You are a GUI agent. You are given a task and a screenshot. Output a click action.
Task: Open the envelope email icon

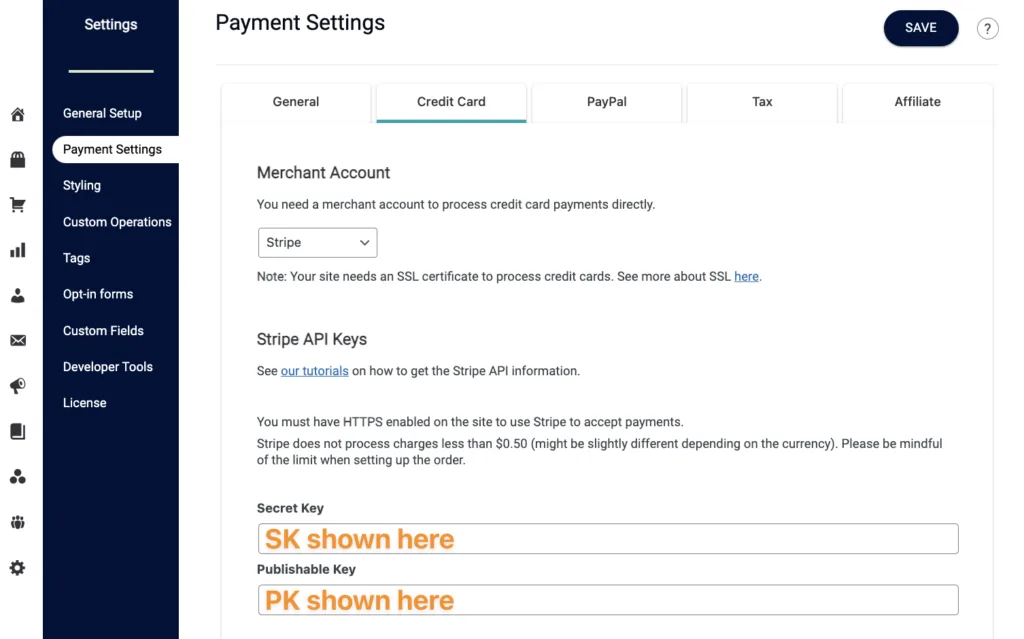pyautogui.click(x=18, y=341)
